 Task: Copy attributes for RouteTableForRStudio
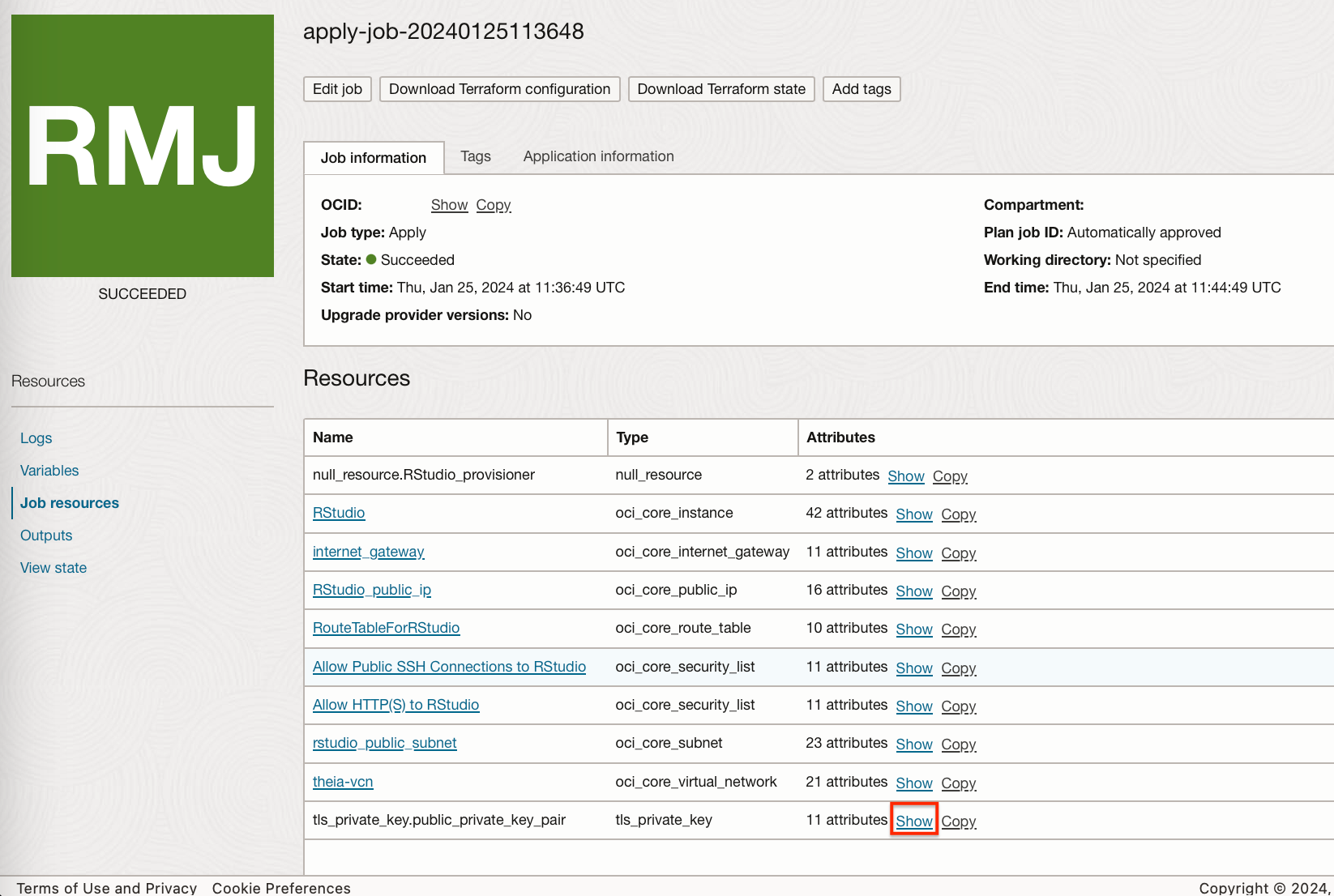[959, 629]
